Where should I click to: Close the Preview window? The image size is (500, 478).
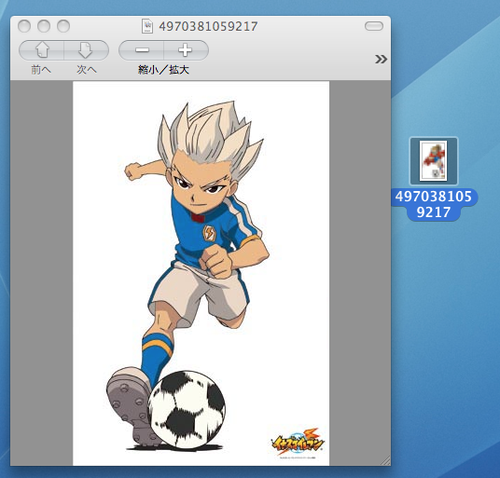24,26
